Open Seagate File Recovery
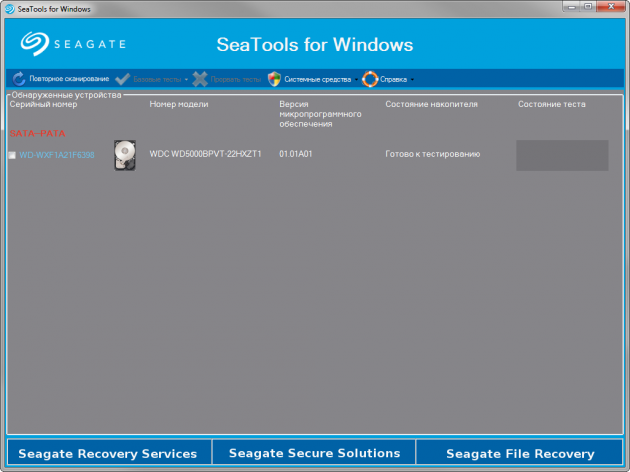The image size is (630, 472). coord(520,453)
